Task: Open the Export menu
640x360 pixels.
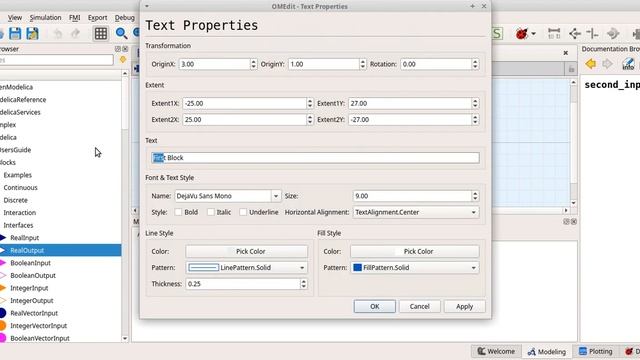Action: click(98, 18)
